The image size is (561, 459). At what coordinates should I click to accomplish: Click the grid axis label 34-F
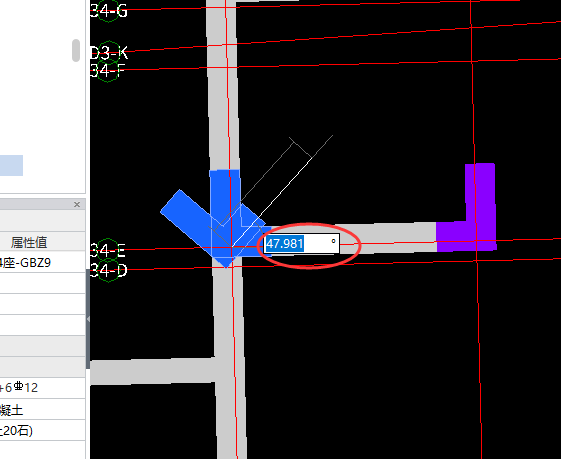107,70
